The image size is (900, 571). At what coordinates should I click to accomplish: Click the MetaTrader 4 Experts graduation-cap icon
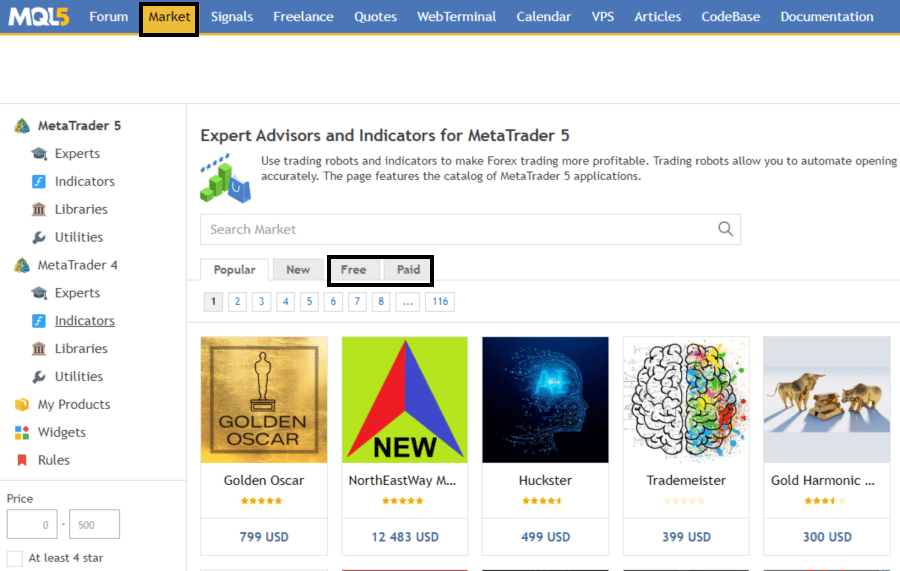tap(39, 293)
